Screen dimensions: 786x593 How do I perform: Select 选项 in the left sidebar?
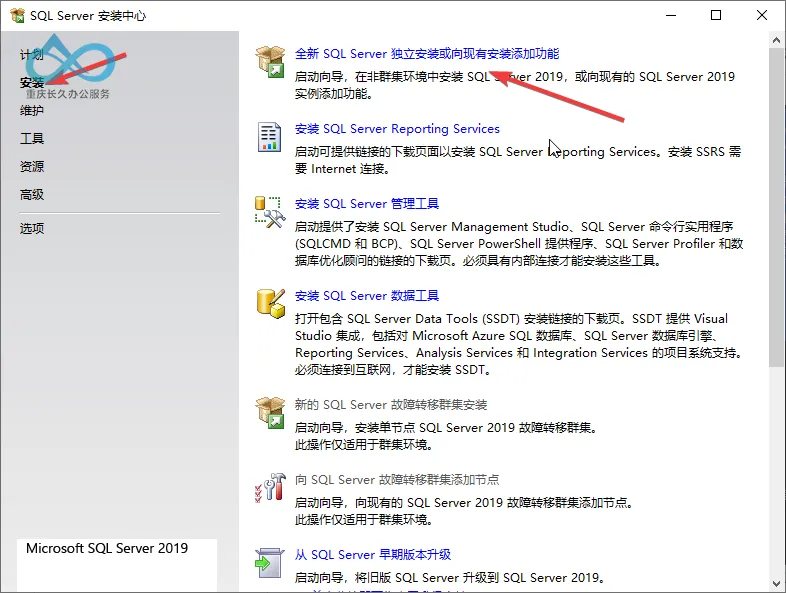(32, 229)
